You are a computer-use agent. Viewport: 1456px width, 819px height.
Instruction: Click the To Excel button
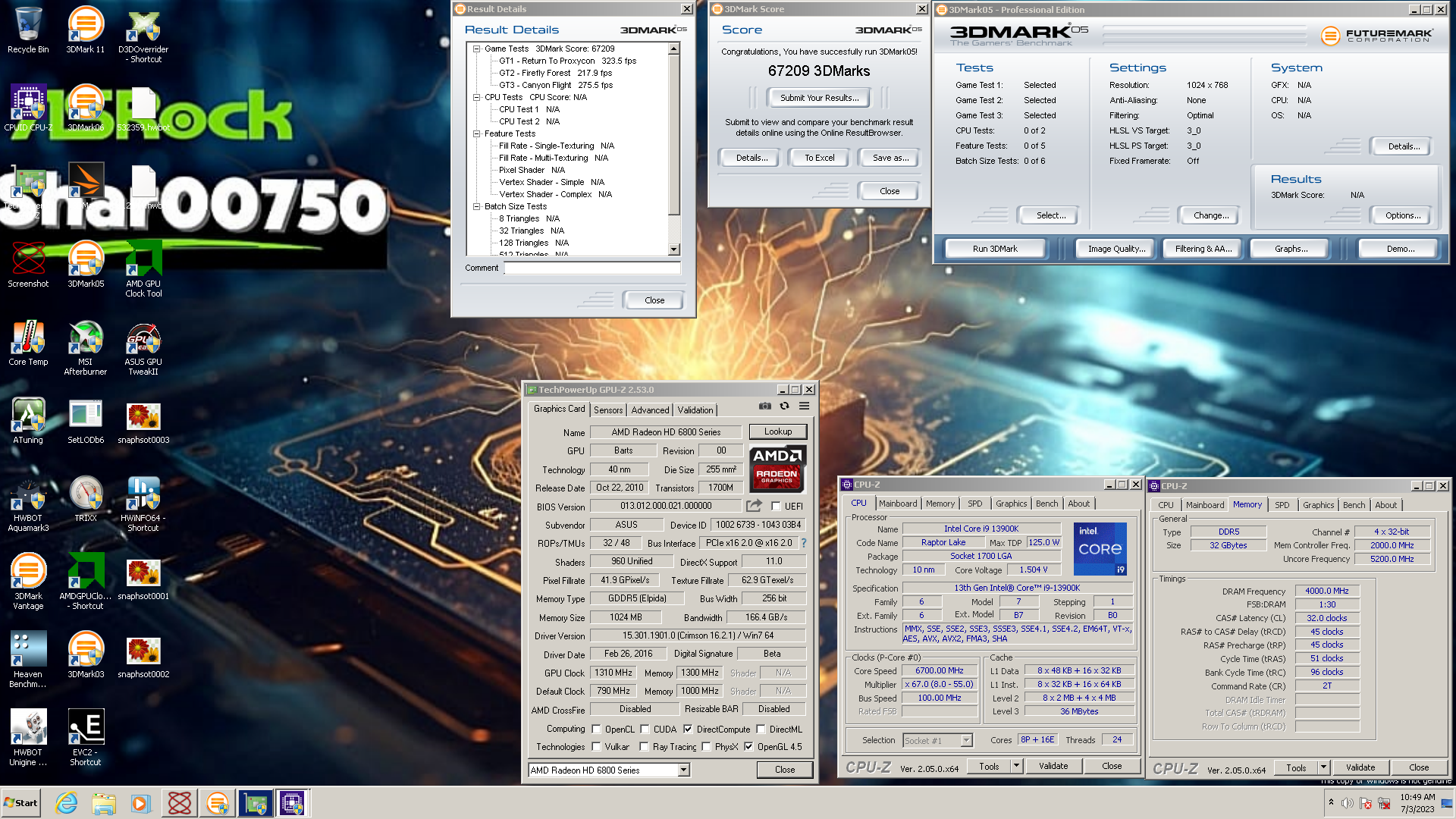click(819, 158)
